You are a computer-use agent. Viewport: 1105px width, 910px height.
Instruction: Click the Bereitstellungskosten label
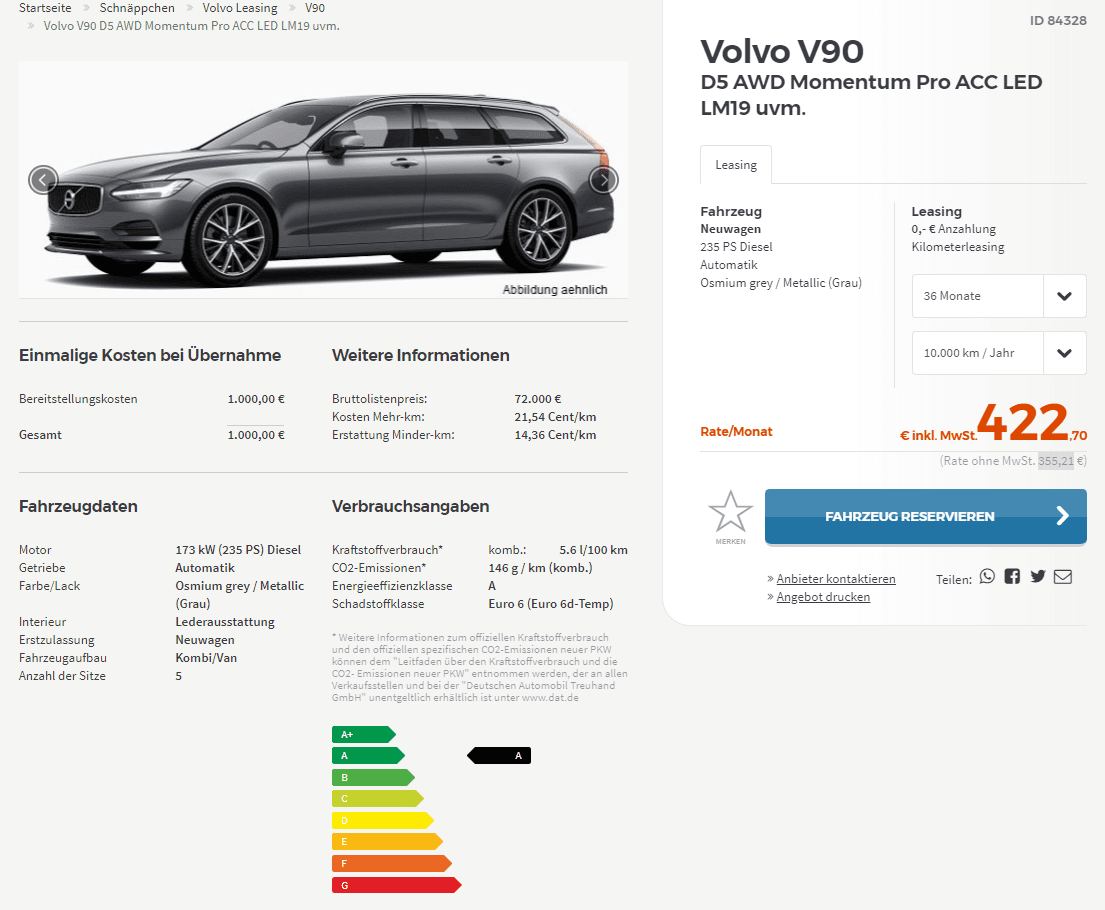[x=78, y=399]
